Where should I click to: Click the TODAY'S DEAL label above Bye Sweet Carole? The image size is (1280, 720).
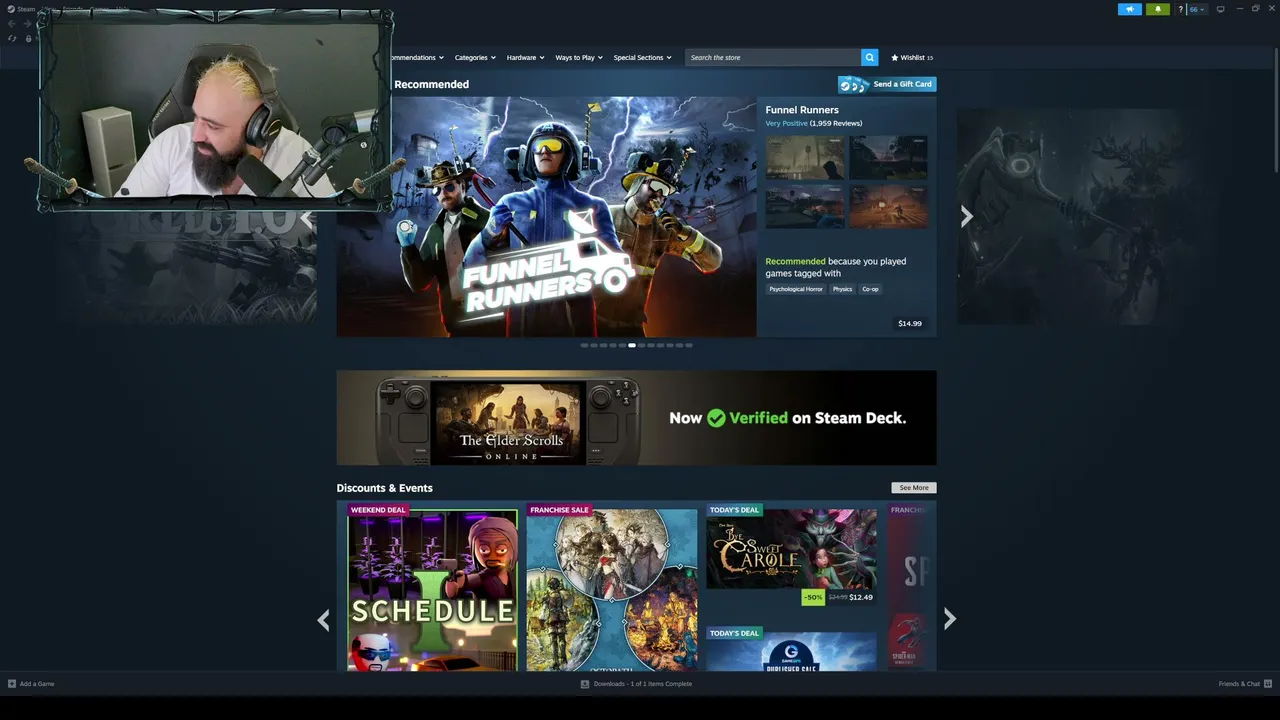click(734, 510)
